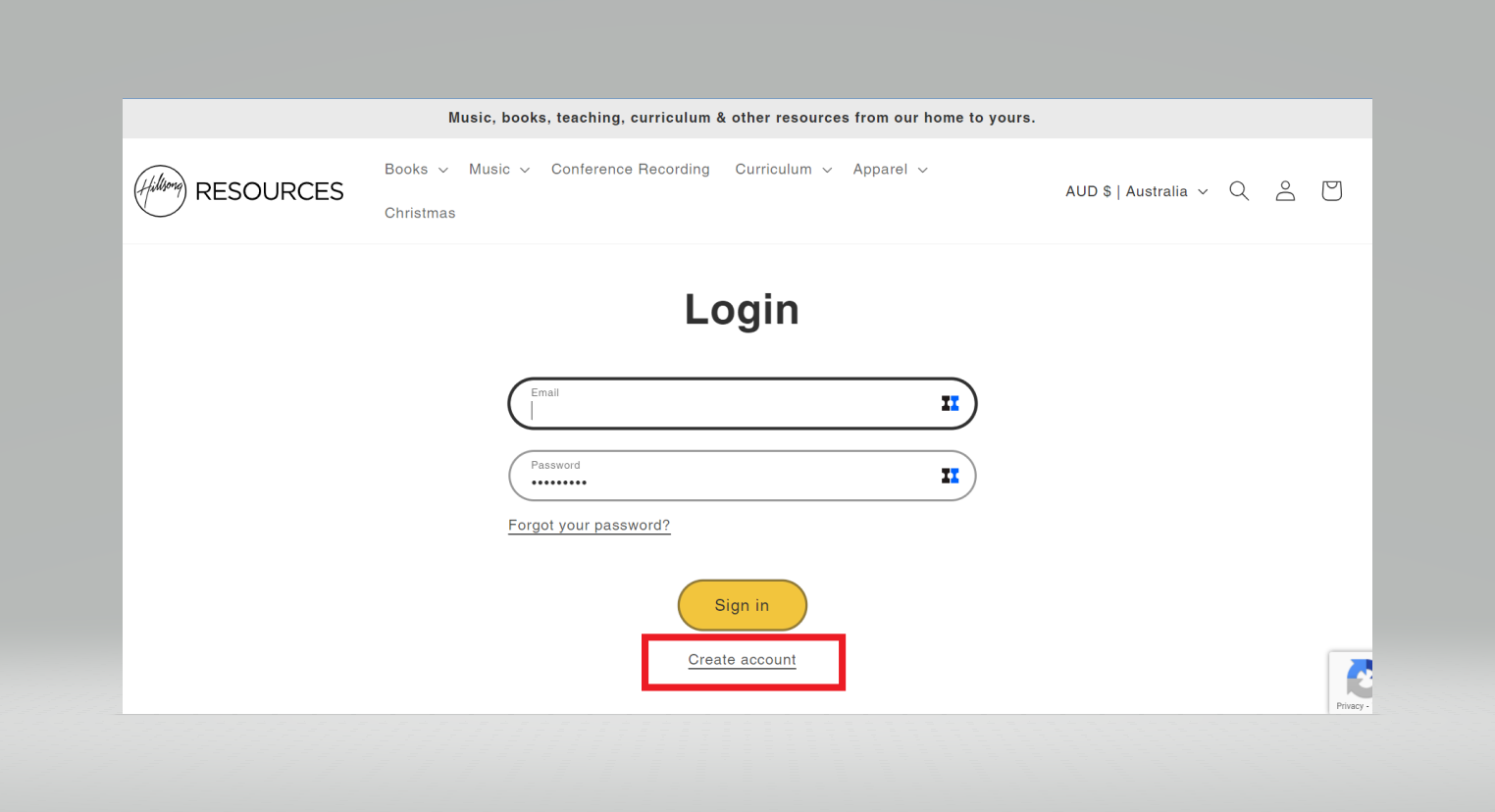
Task: Focus the Password input field
Action: click(726, 479)
